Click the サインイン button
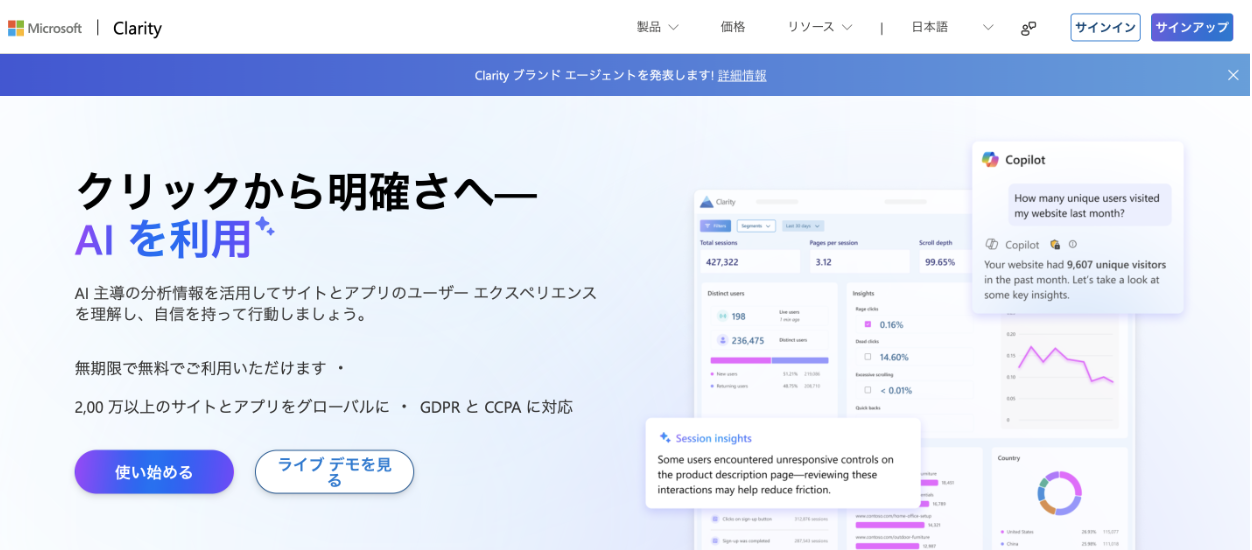The height and width of the screenshot is (550, 1252). [x=1105, y=27]
